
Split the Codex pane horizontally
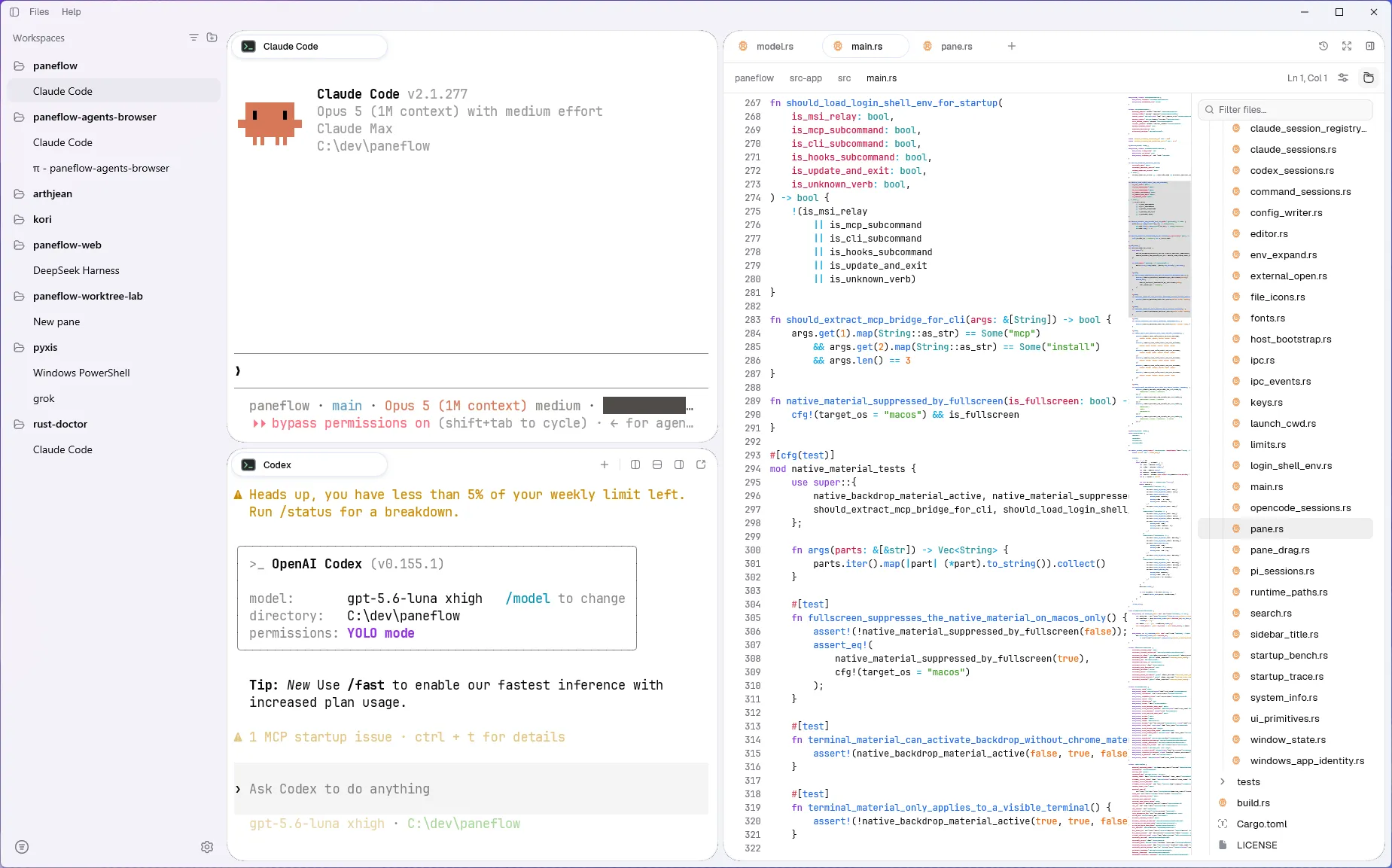(657, 464)
